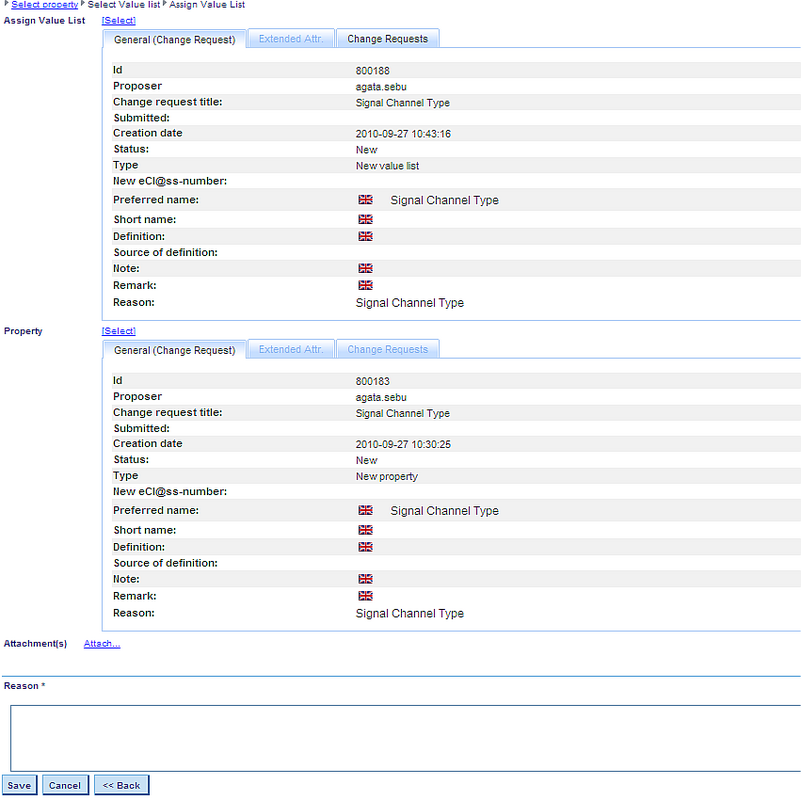The height and width of the screenshot is (800, 801).
Task: Click UK flag beside Preferred name in Property section
Action: (x=365, y=510)
